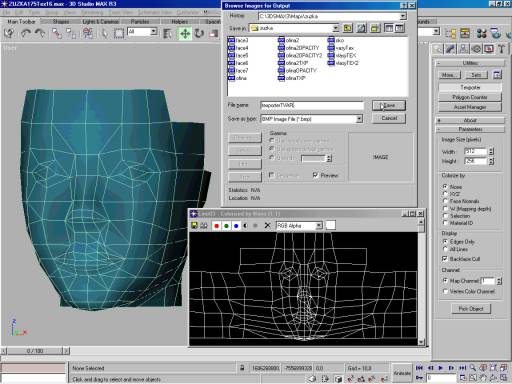Open Select by Name list icon
The width and height of the screenshot is (512, 384).
168,33
